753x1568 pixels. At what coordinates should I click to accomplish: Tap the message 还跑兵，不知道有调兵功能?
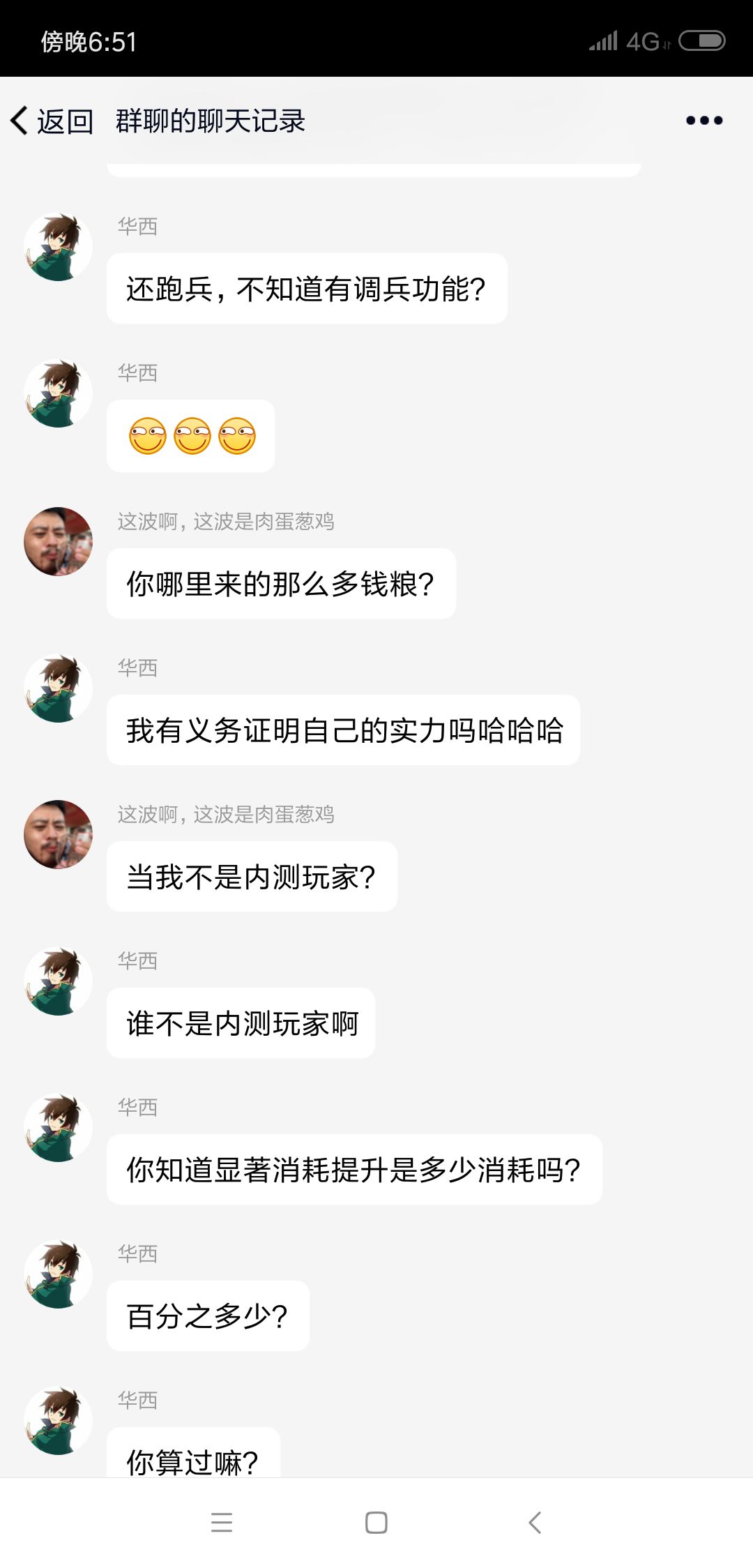click(307, 289)
